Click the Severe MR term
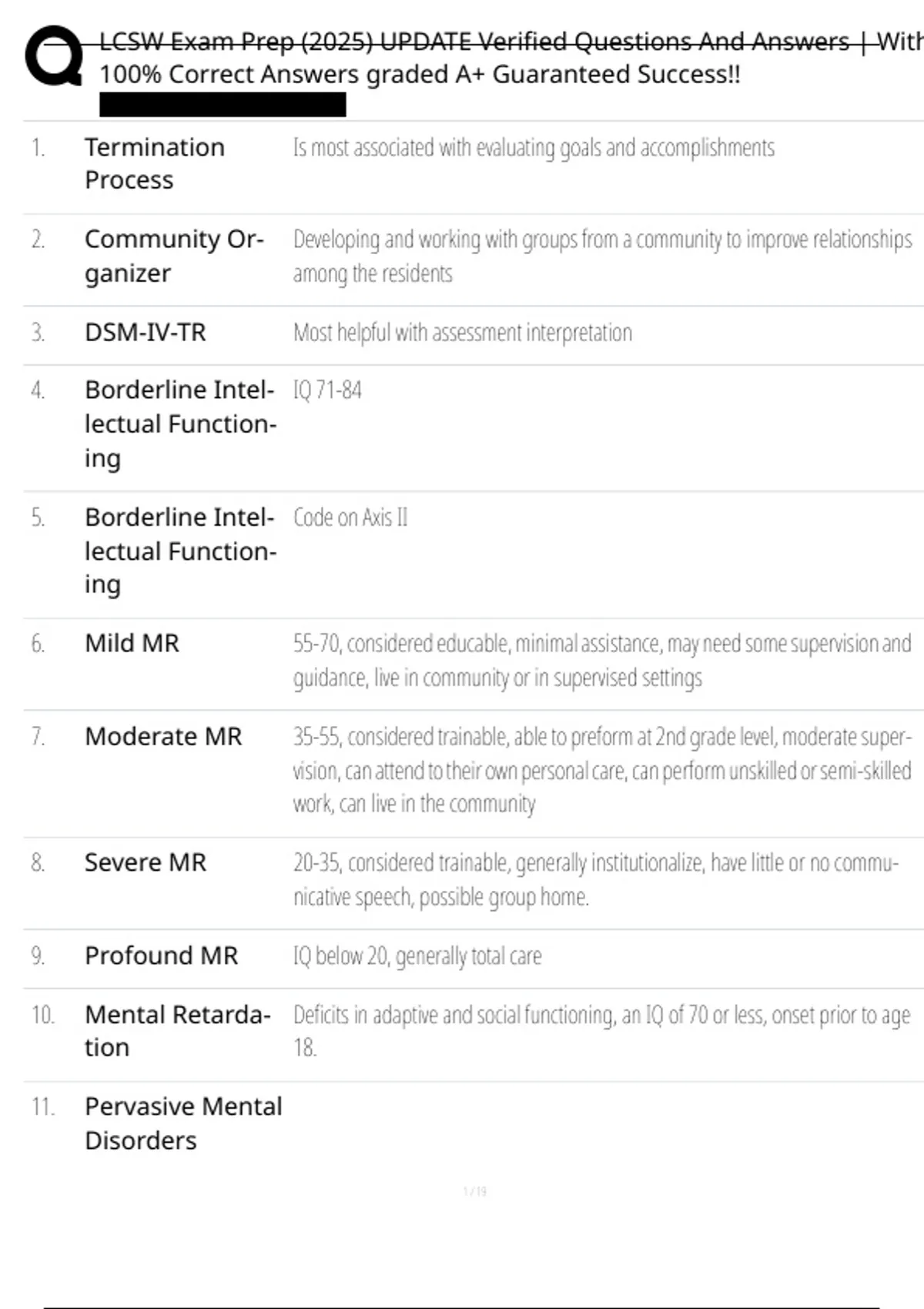Viewport: 924px width, 1309px height. pos(146,862)
